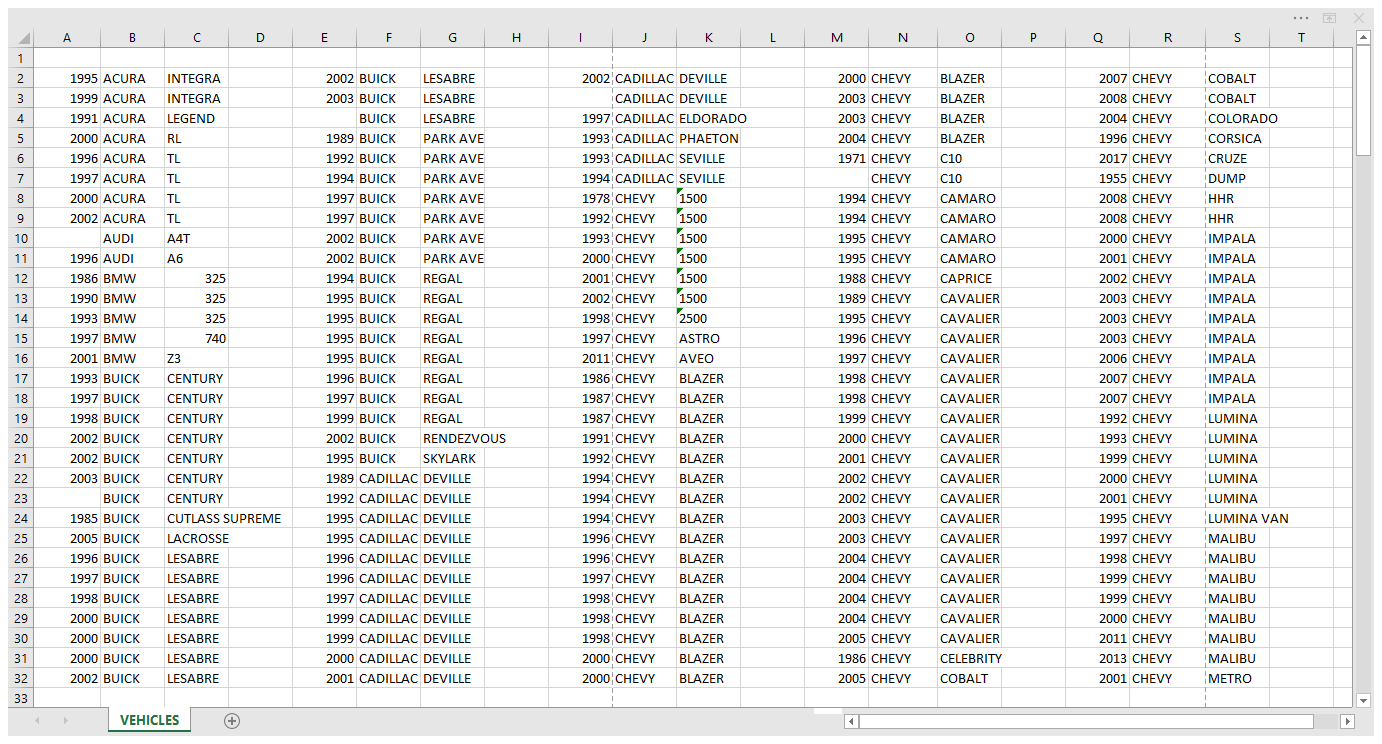Select the ELDORADO cell
Viewport: 1382px width, 744px height.
click(x=709, y=118)
